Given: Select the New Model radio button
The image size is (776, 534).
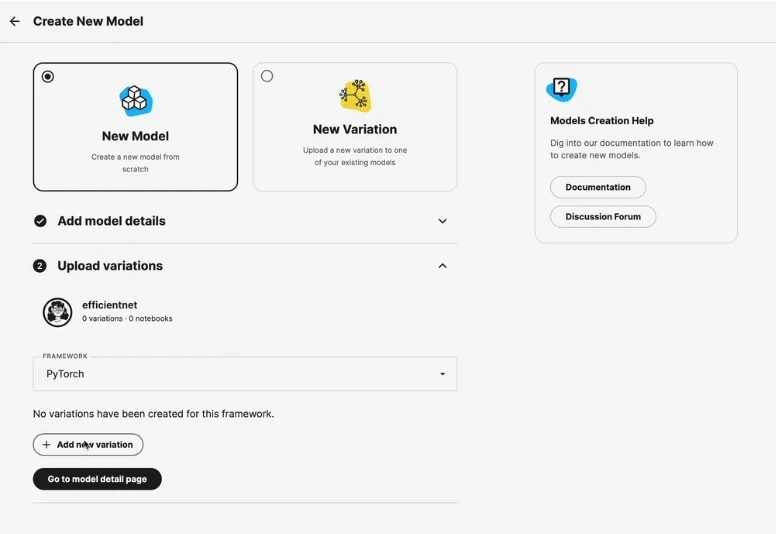Looking at the screenshot, I should click(48, 77).
